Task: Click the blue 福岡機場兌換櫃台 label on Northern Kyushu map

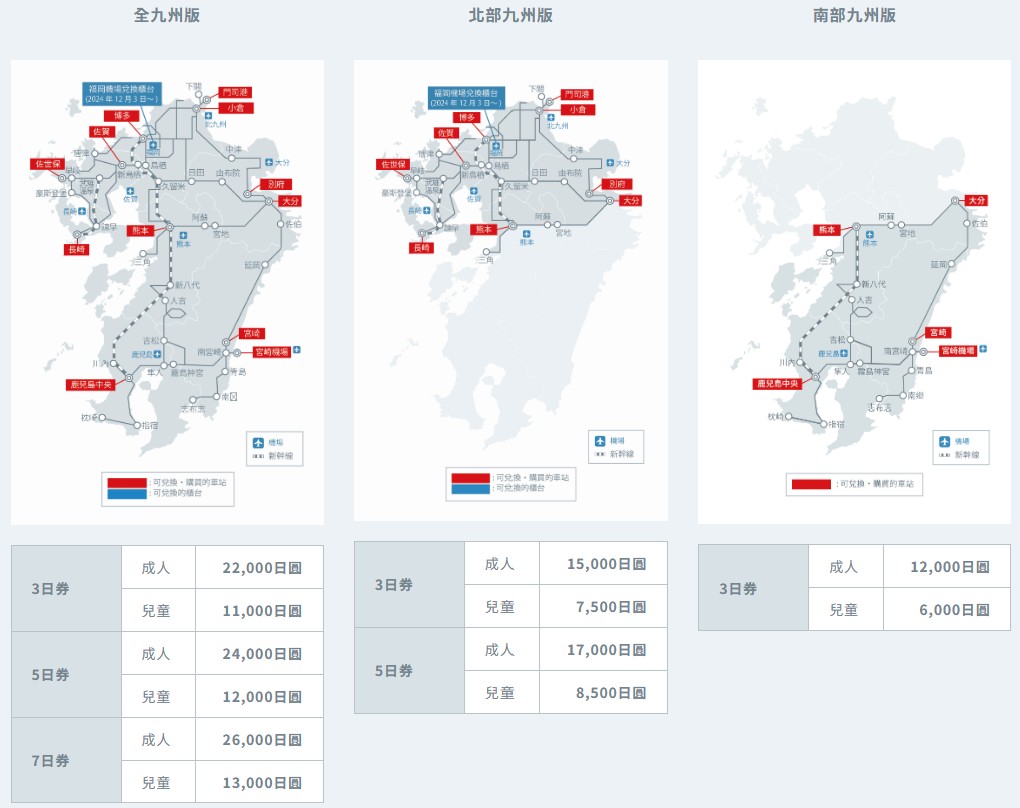Action: tap(466, 98)
